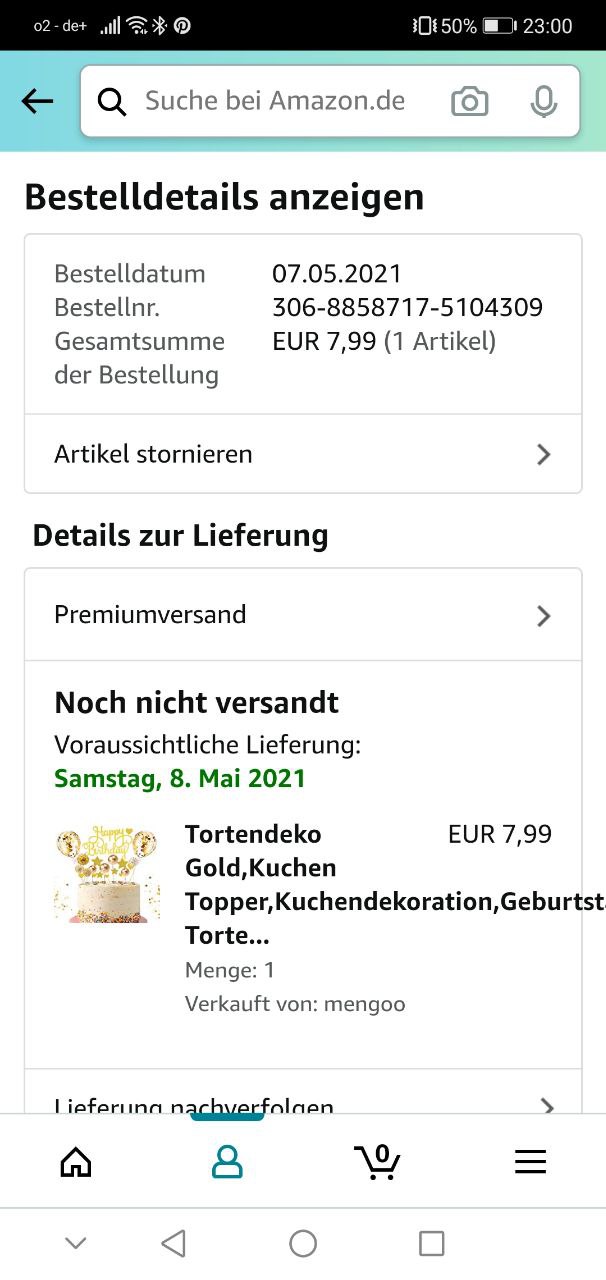Open camera search icon
606x1280 pixels.
469,101
